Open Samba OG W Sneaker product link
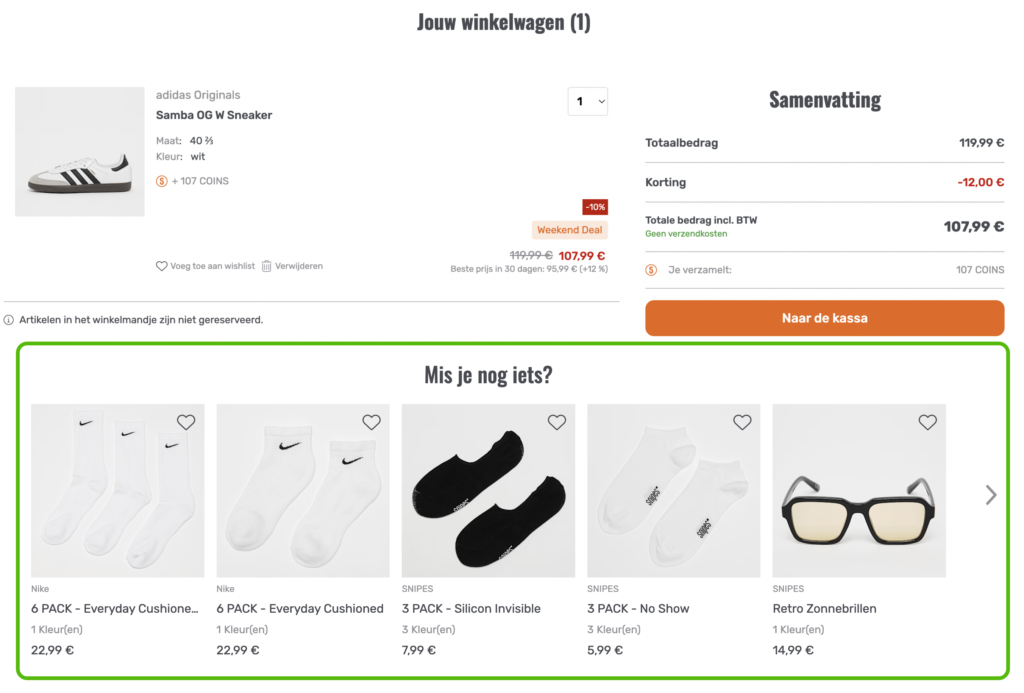The width and height of the screenshot is (1024, 693). click(214, 115)
